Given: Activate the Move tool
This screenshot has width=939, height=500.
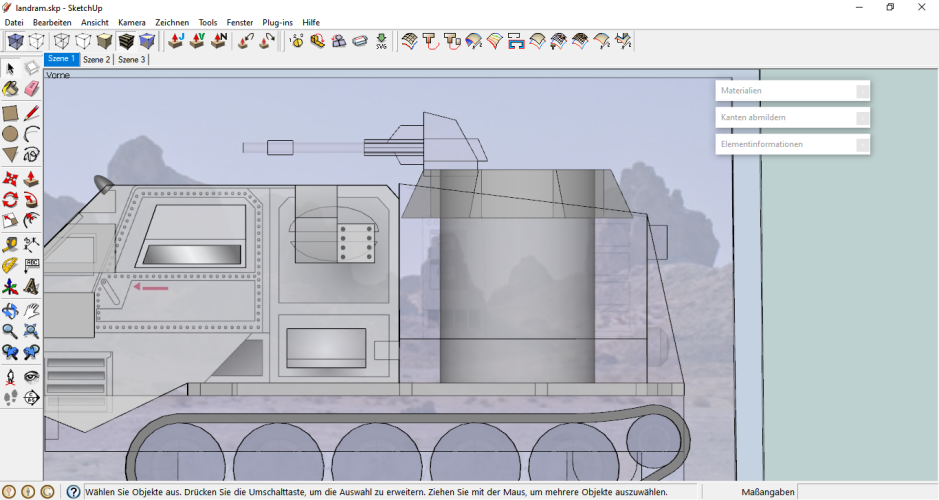Looking at the screenshot, I should (x=10, y=178).
